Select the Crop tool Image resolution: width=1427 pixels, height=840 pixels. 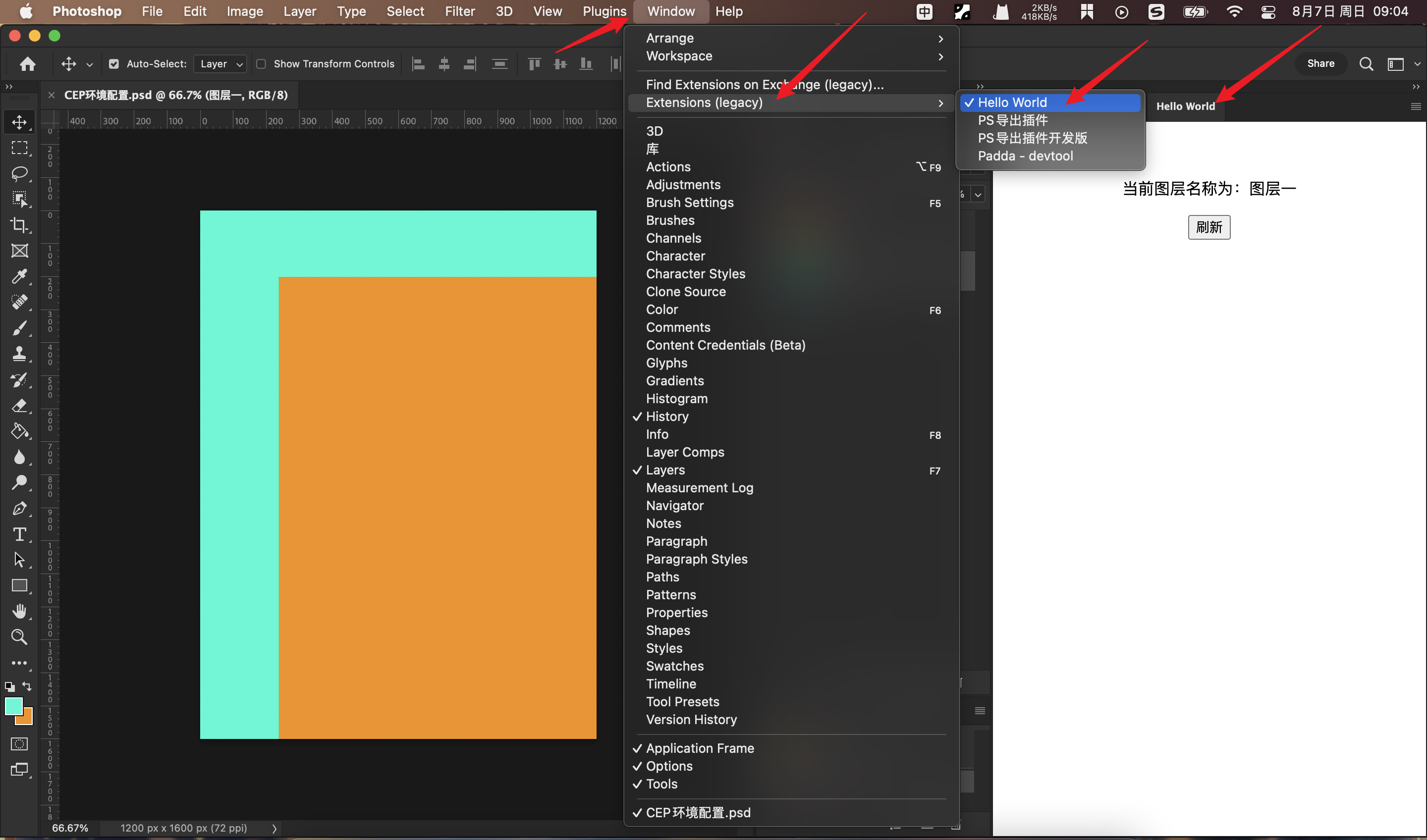(19, 225)
